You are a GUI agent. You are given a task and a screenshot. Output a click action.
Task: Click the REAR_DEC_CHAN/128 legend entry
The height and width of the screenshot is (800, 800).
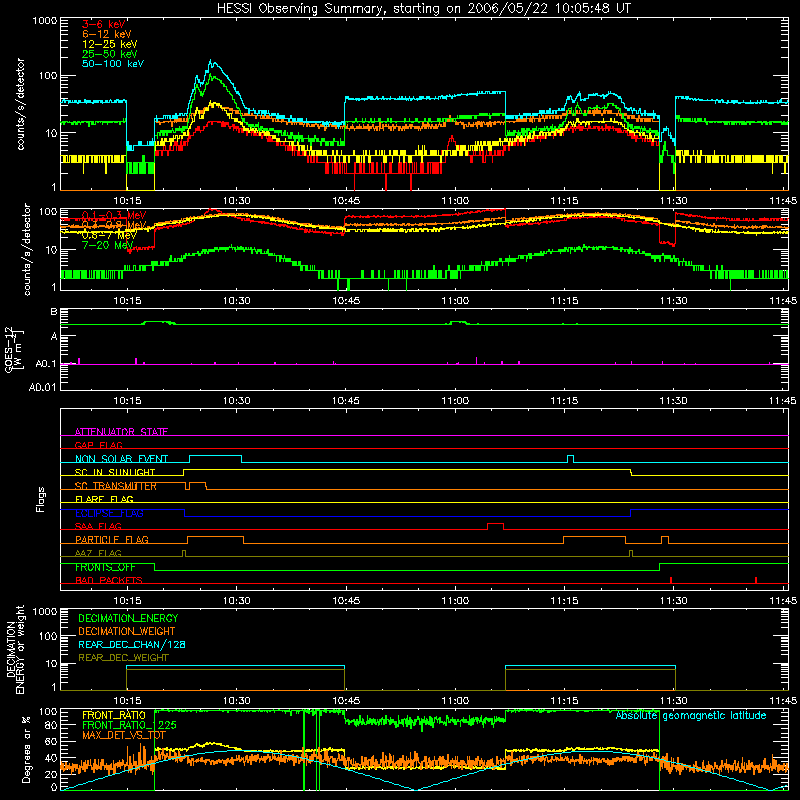pos(132,644)
